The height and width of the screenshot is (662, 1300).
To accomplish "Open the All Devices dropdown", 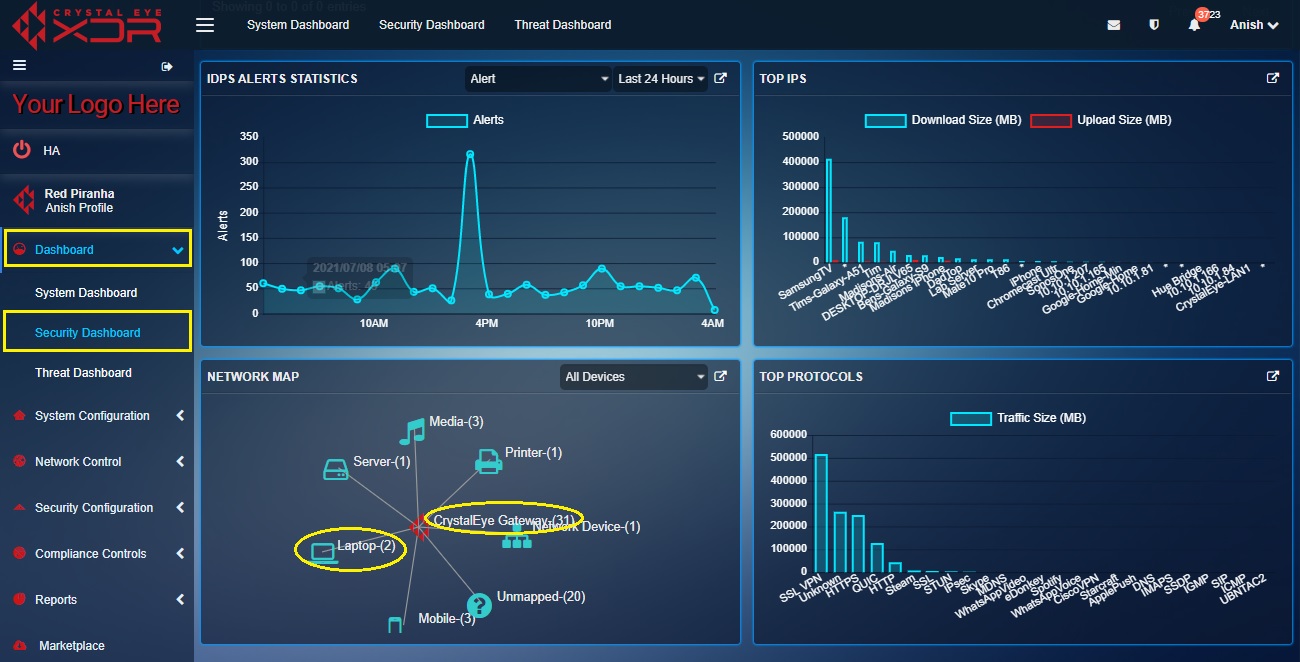I will (x=634, y=377).
